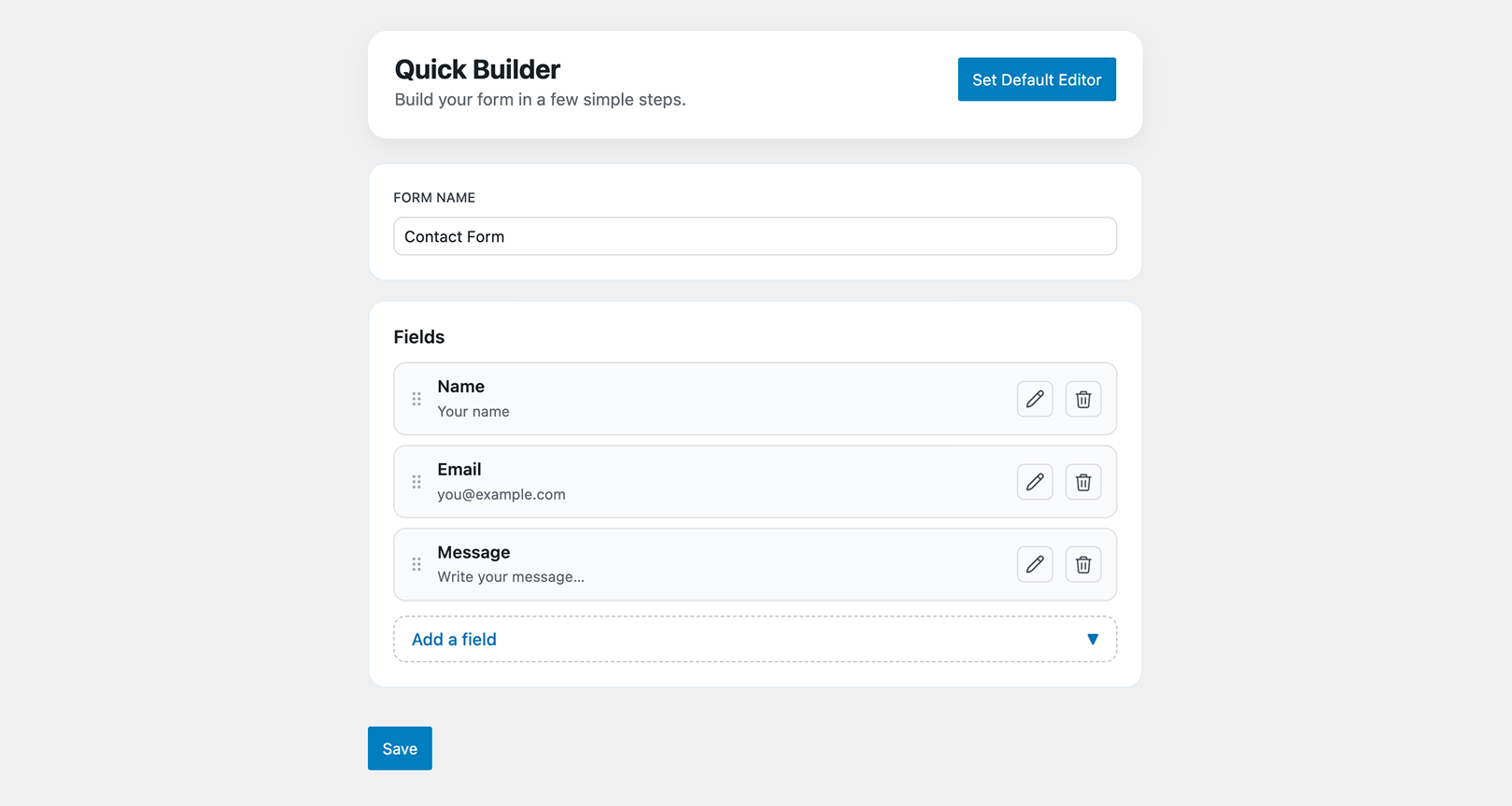The width and height of the screenshot is (1512, 806).
Task: Save the form
Action: 400,748
